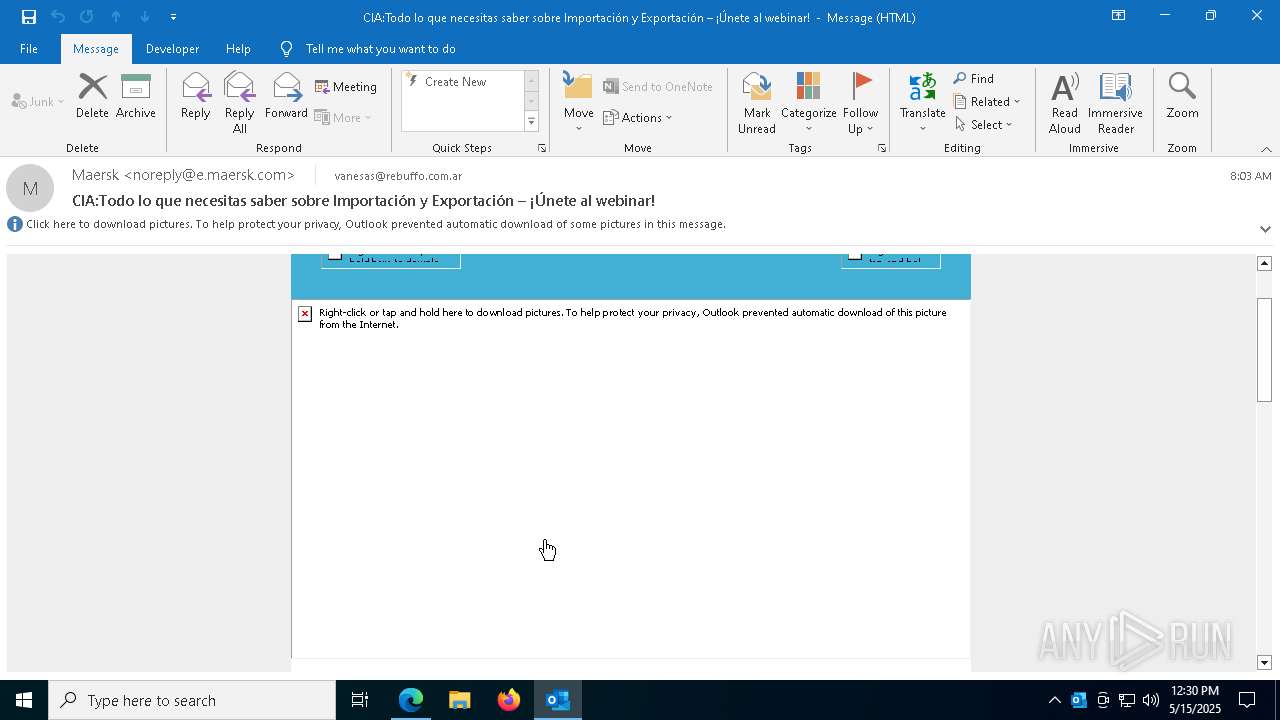The image size is (1280, 720).
Task: Collapse the ribbon with the chevron
Action: 1266,149
